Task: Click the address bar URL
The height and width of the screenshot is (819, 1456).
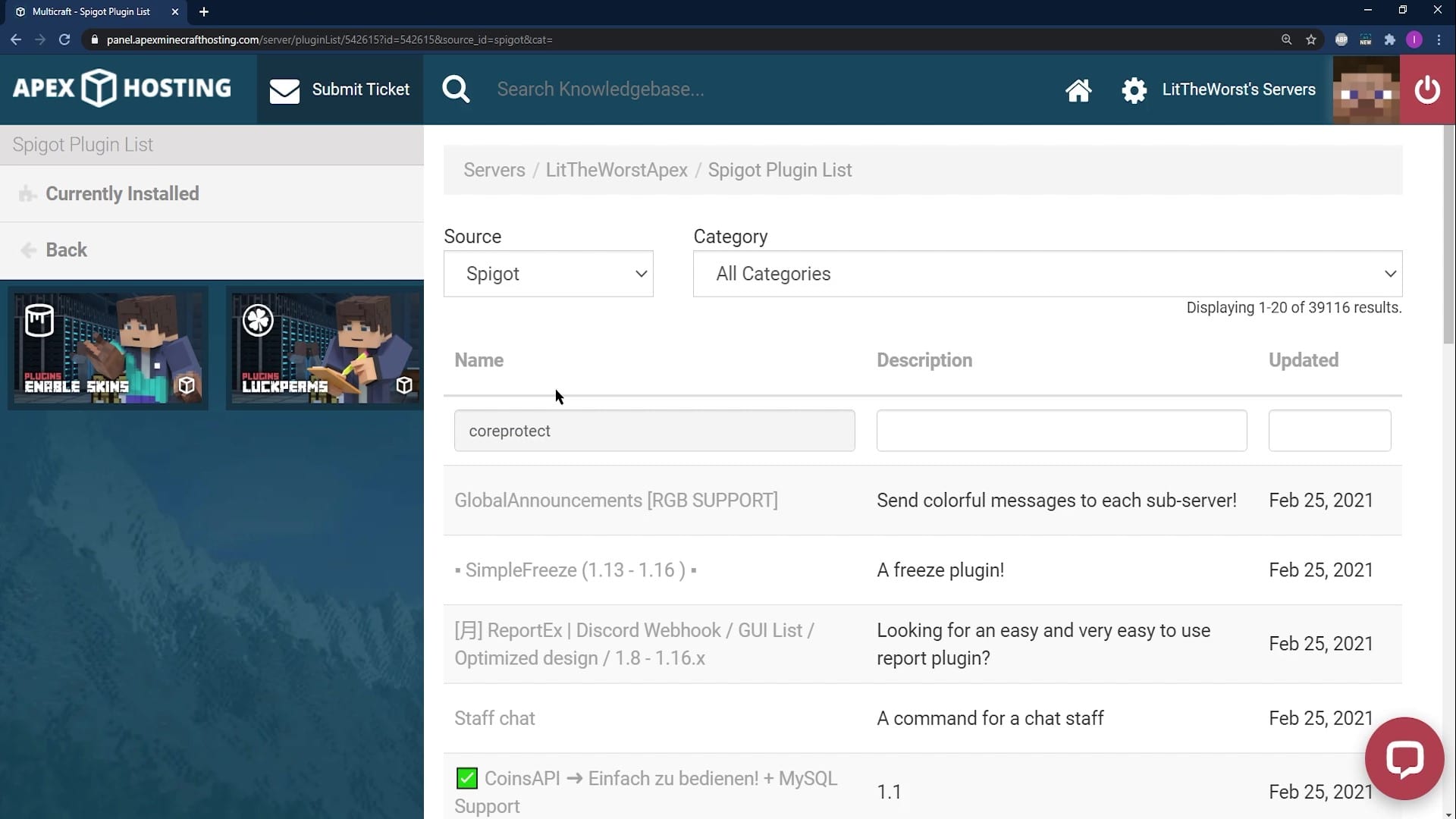Action: click(329, 39)
